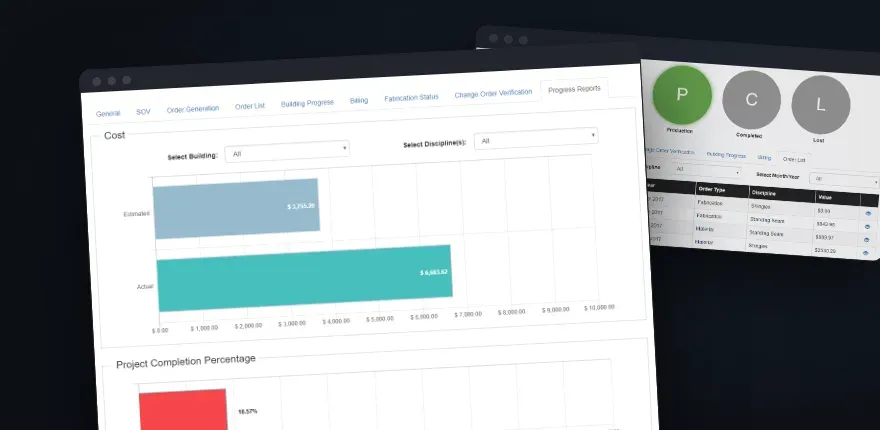Click the $ 3,755.29 bar label

coord(301,206)
